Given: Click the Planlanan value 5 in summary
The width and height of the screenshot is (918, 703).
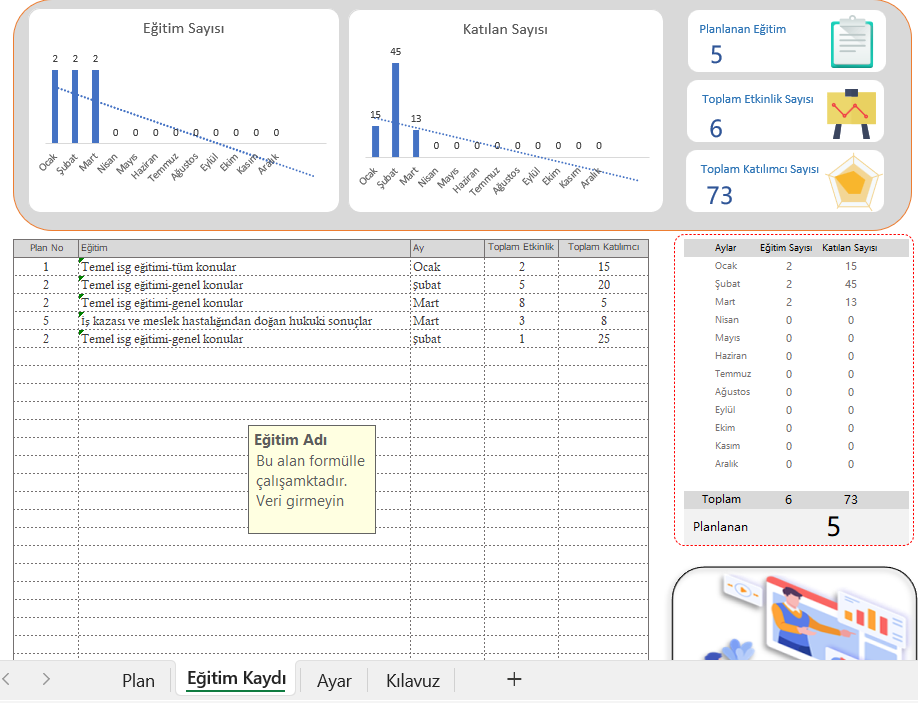Looking at the screenshot, I should tap(833, 527).
